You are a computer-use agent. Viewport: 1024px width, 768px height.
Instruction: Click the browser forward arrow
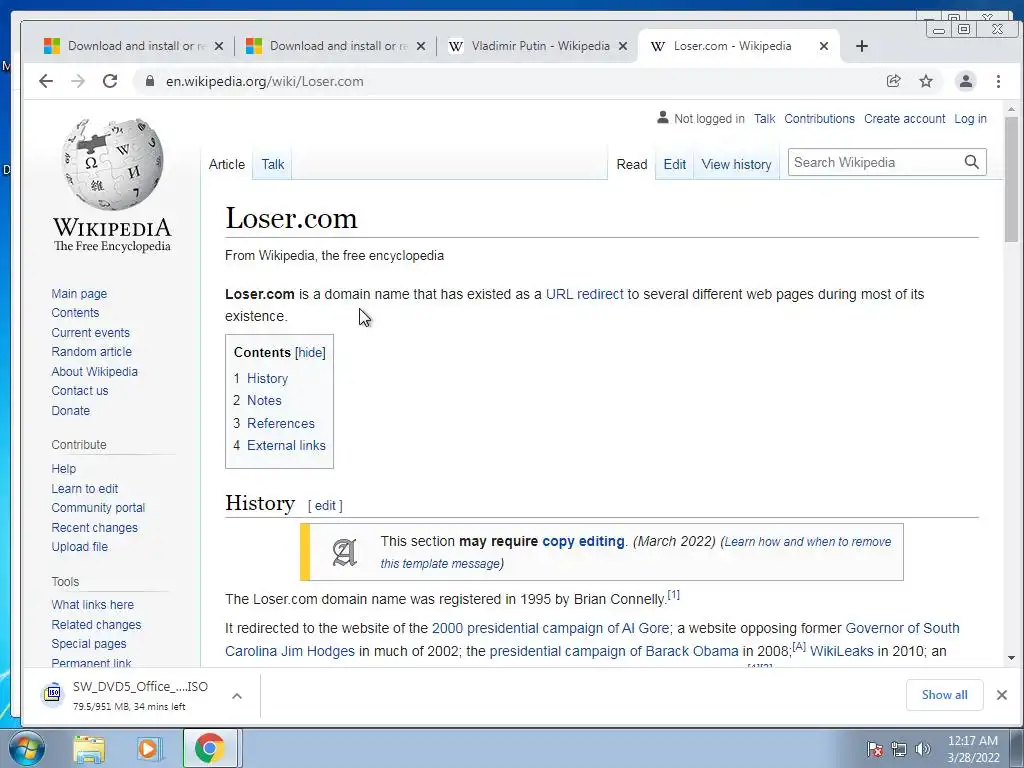click(78, 81)
